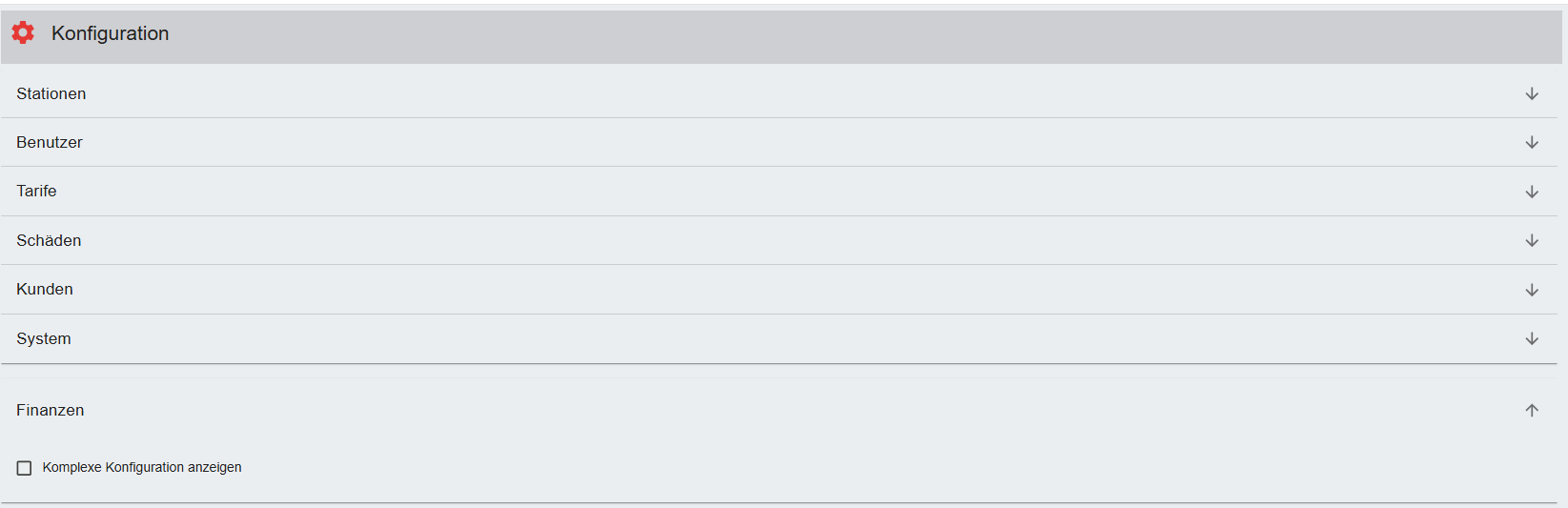Expand Kunden via its down arrow
Screen dimensions: 1568x508
pos(1532,290)
